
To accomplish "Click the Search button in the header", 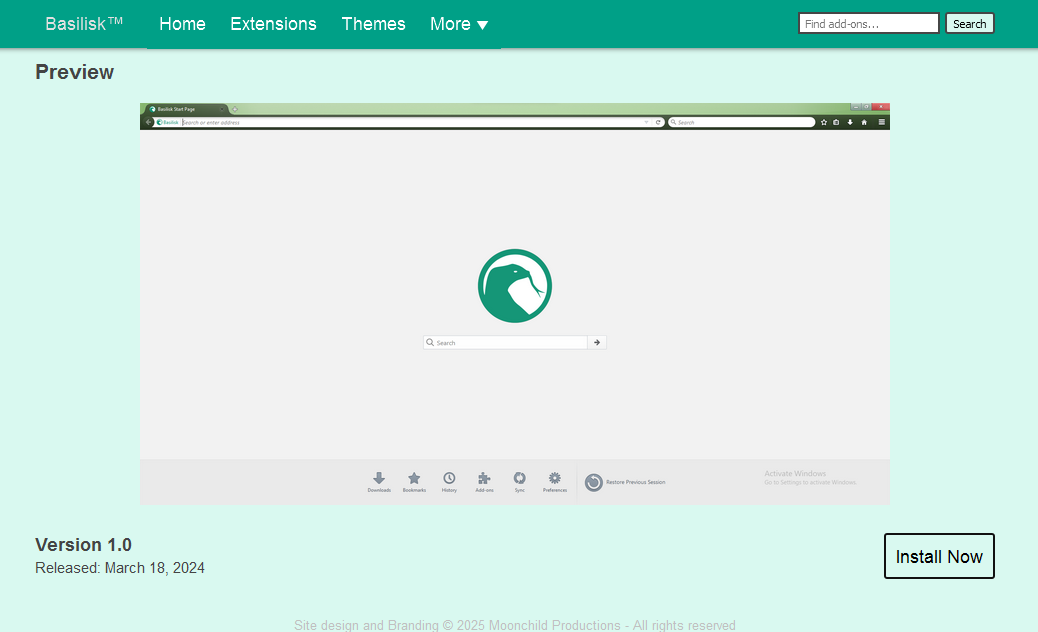I will 970,24.
